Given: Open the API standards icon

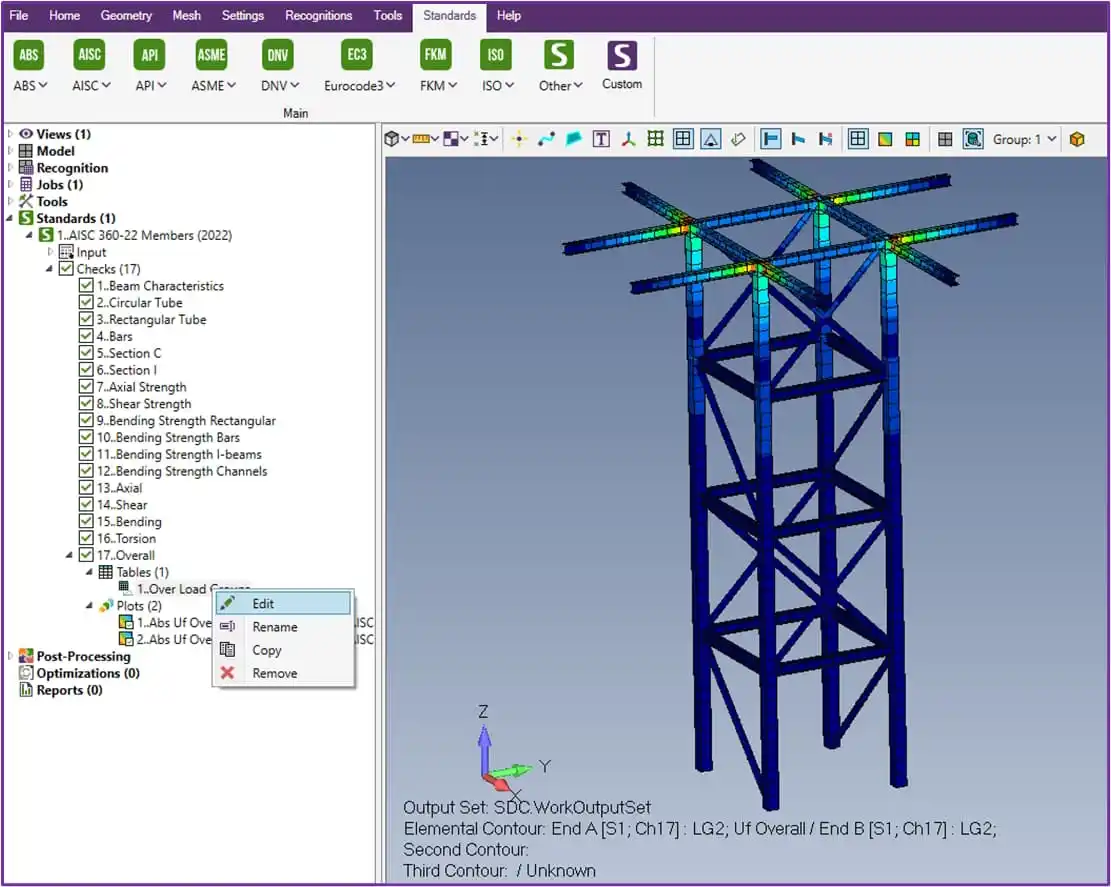Looking at the screenshot, I should (x=150, y=55).
